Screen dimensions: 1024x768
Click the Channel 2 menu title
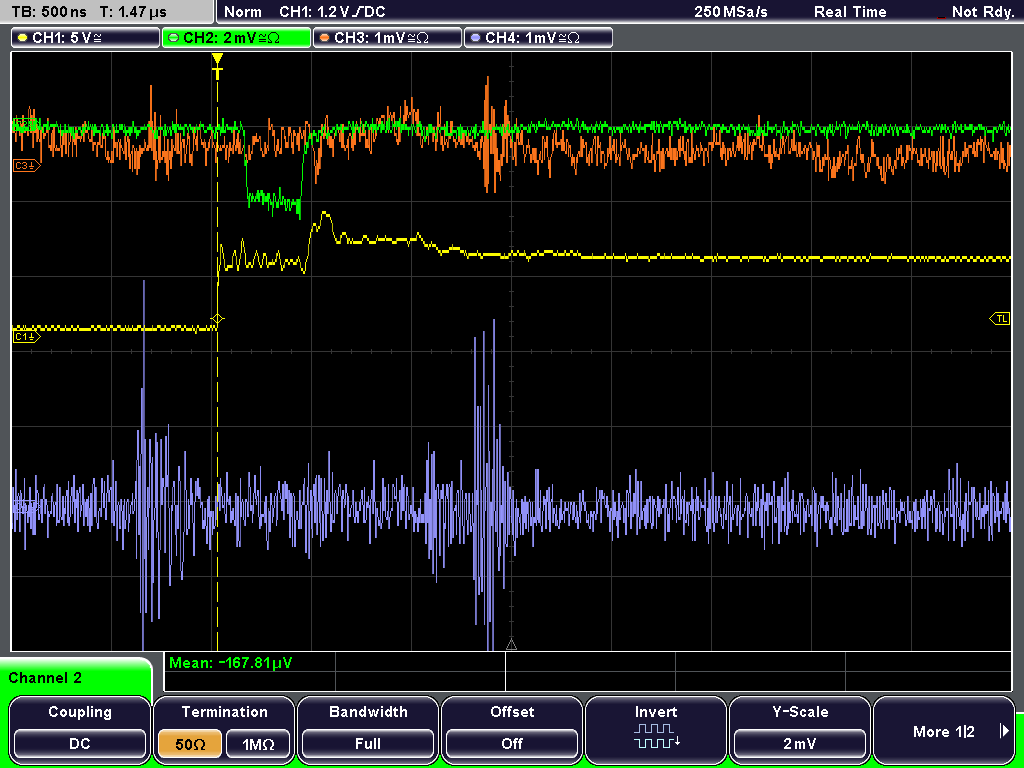[45, 678]
